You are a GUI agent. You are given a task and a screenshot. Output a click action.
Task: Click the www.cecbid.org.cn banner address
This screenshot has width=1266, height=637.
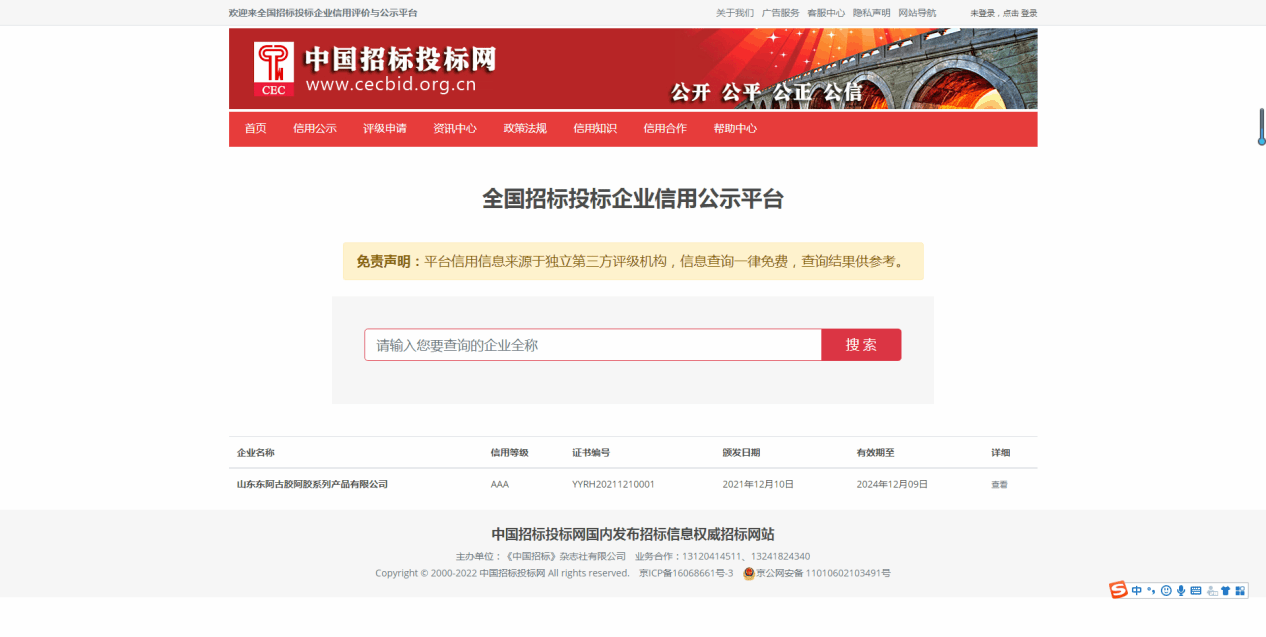coord(391,85)
